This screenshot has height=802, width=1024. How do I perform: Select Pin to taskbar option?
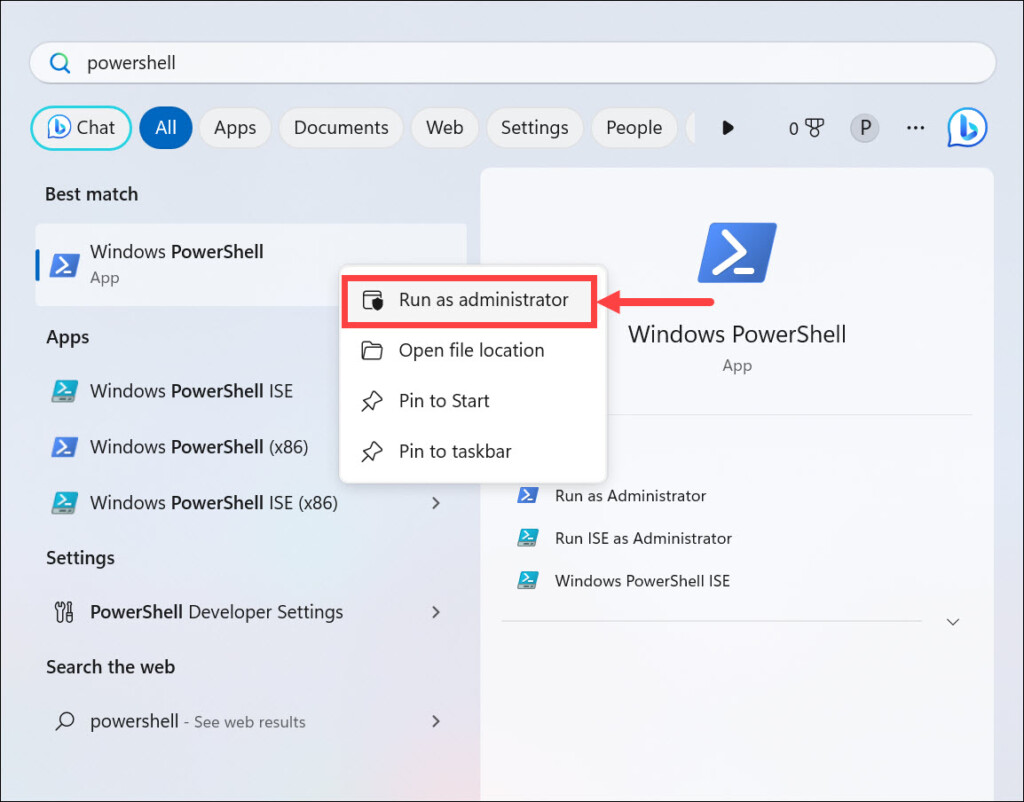click(x=455, y=452)
